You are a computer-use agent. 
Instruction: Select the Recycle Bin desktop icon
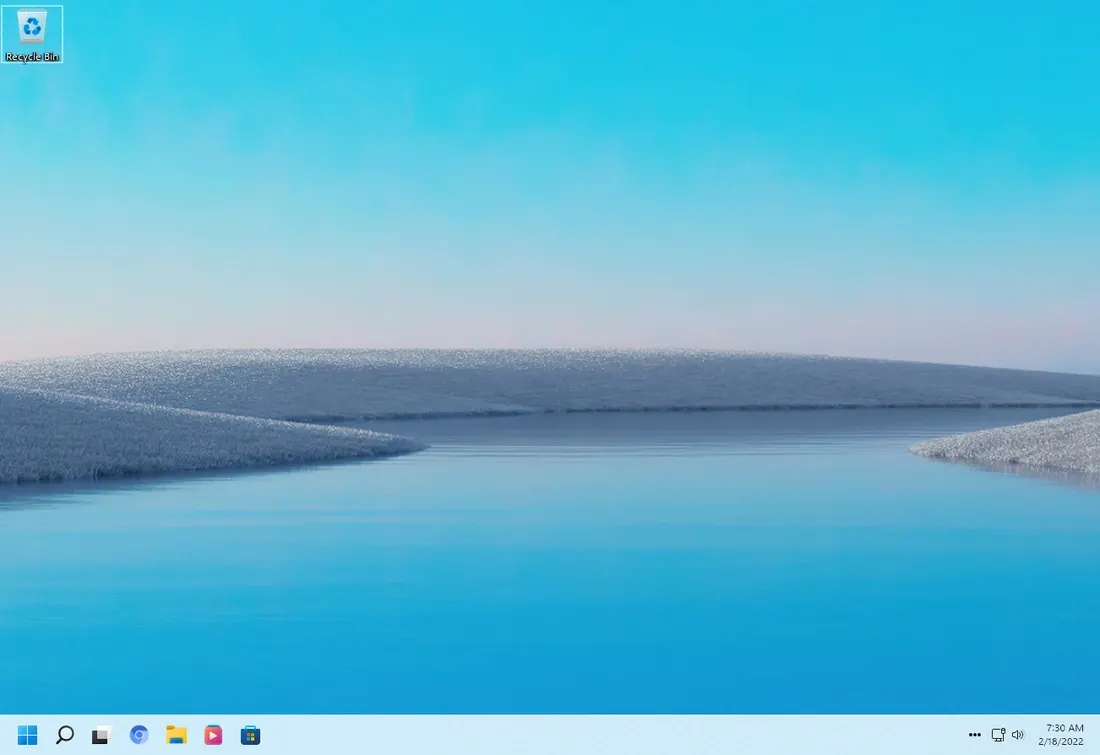click(32, 34)
